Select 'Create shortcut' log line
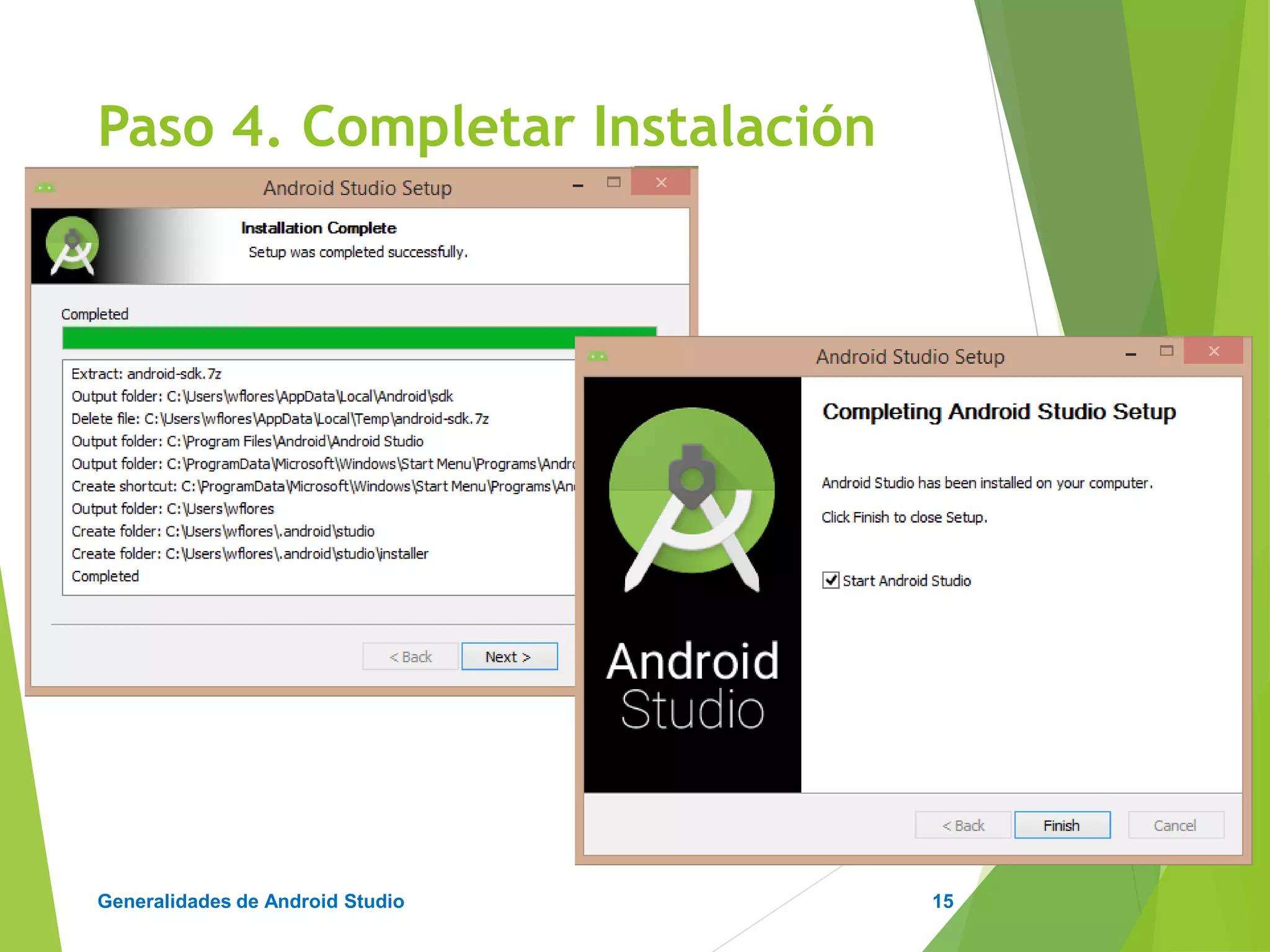The height and width of the screenshot is (952, 1270). click(x=323, y=486)
